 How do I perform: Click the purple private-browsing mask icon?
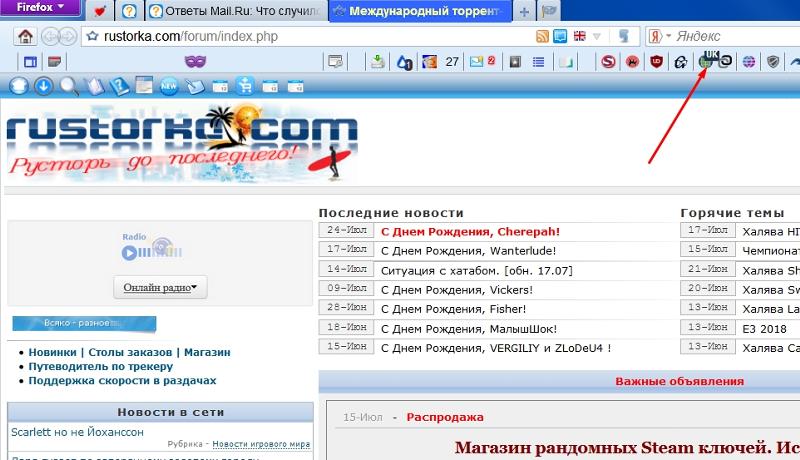[195, 62]
